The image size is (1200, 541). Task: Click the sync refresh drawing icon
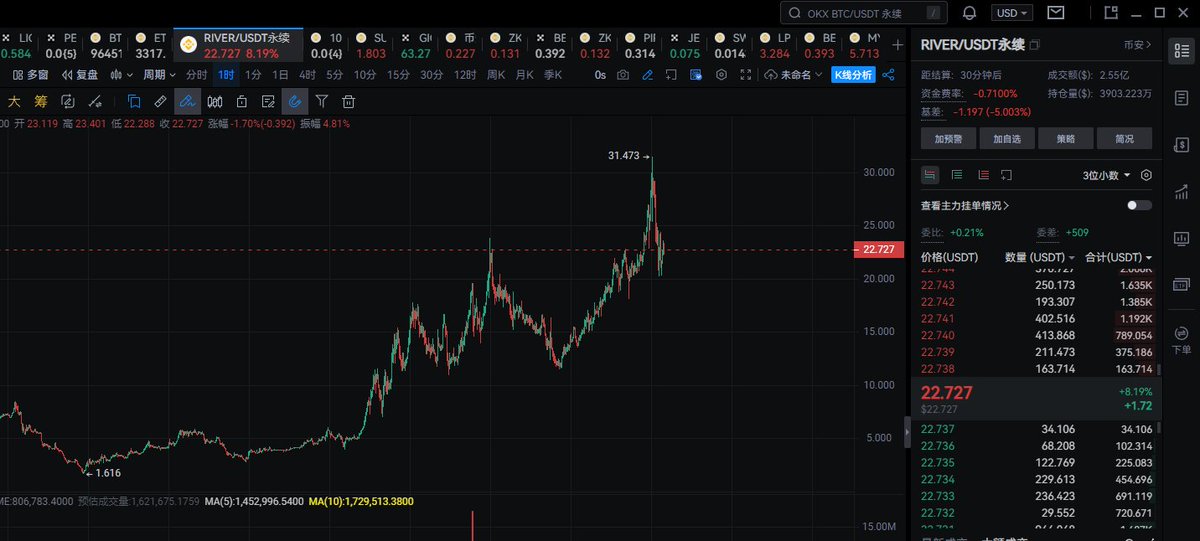click(68, 101)
